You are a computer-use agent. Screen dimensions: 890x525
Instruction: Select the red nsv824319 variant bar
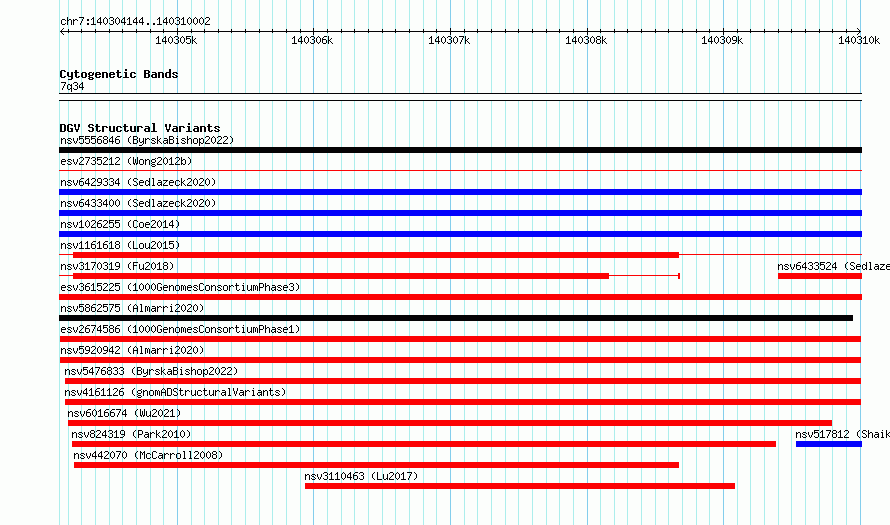pyautogui.click(x=423, y=444)
